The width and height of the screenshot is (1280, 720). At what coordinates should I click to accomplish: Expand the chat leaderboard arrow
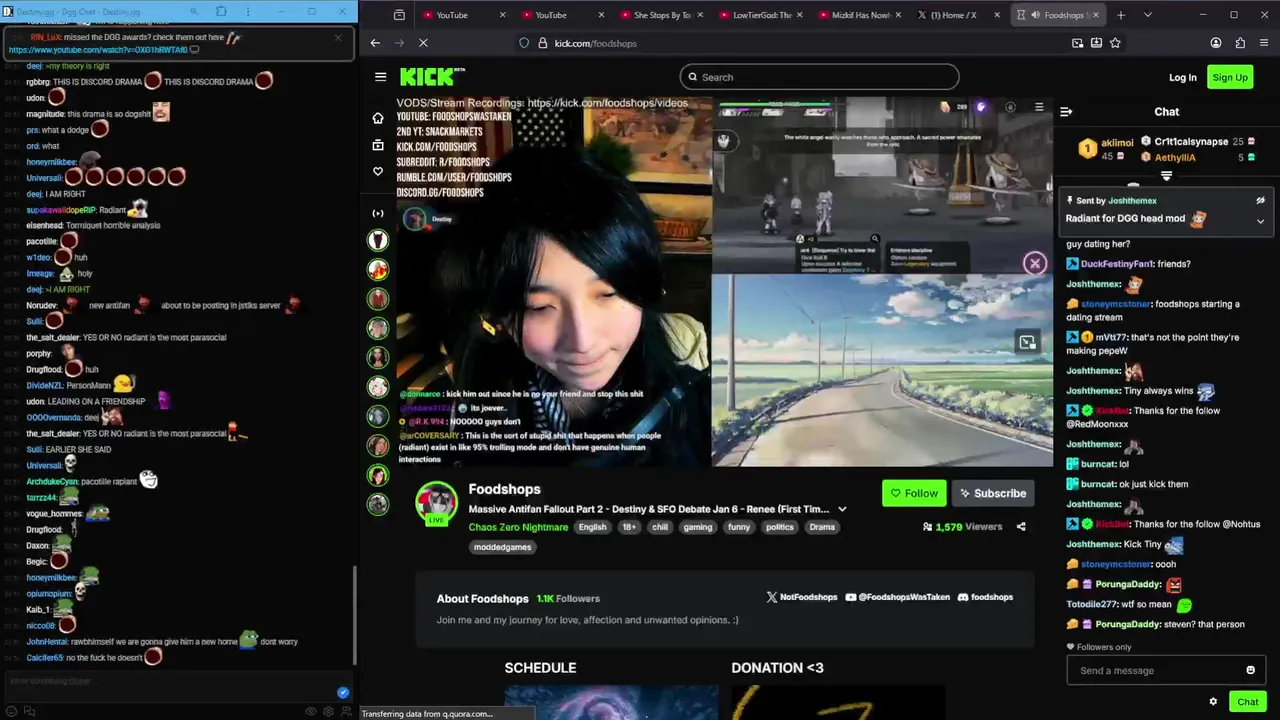click(1166, 176)
